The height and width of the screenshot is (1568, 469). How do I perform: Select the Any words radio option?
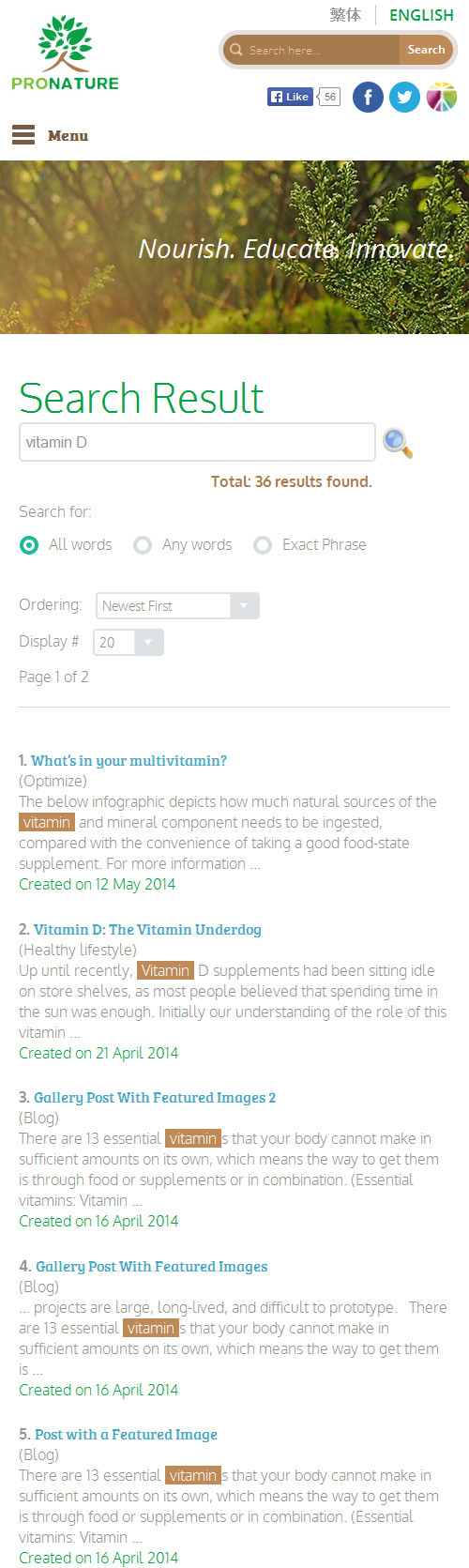click(x=143, y=545)
